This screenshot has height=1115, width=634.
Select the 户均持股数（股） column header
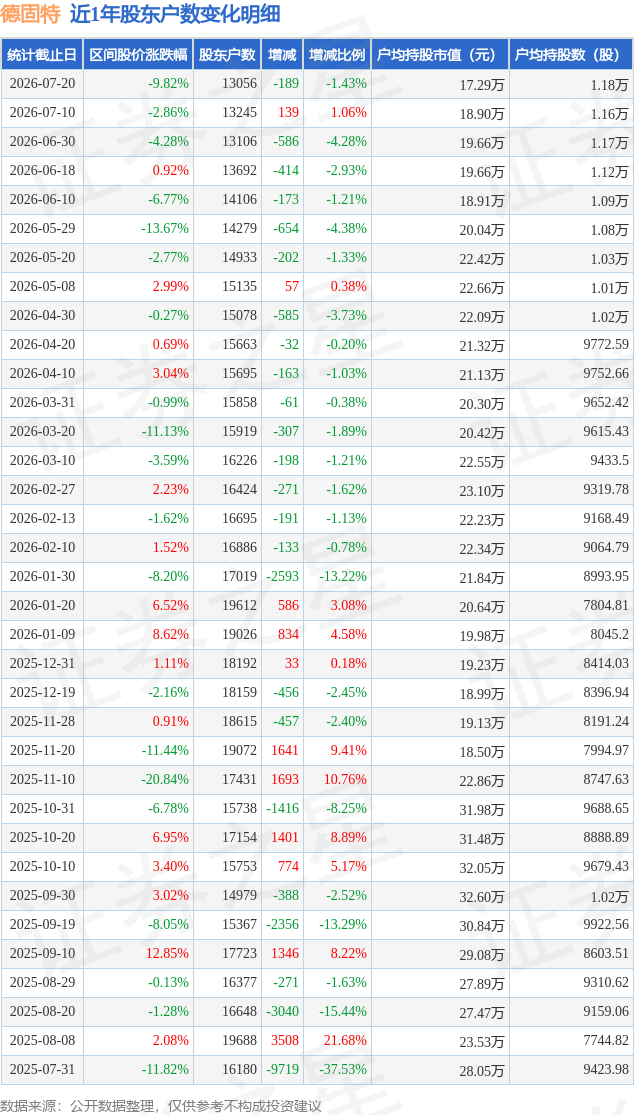coord(571,55)
